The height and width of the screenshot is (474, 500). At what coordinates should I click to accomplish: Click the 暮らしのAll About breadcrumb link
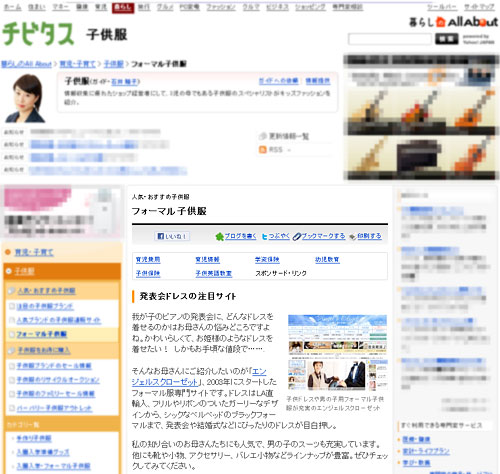tap(26, 64)
